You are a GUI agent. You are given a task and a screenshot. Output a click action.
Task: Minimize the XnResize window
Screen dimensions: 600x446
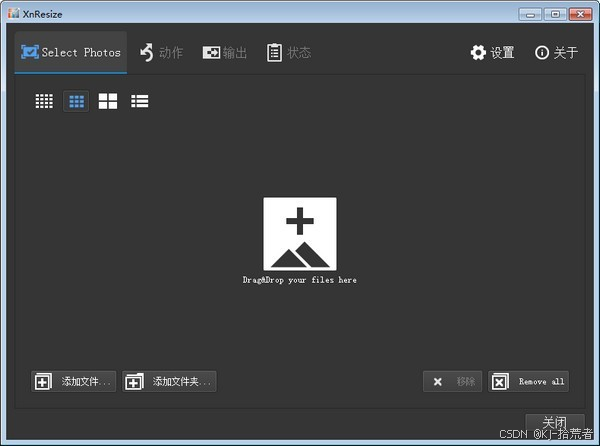point(530,15)
